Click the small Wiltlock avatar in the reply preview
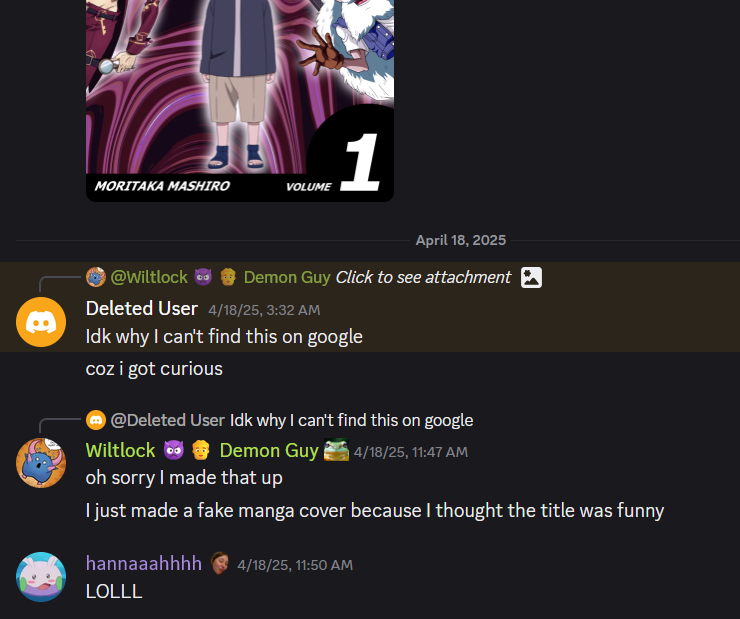 pos(96,277)
